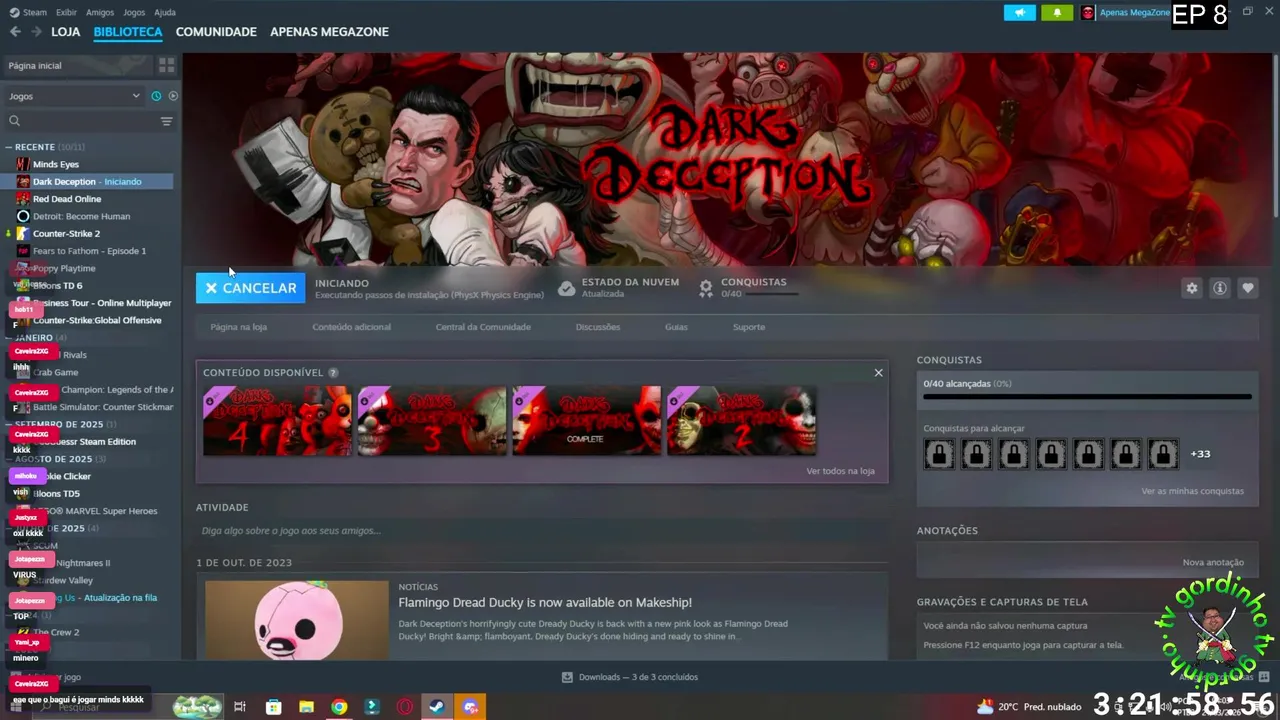Open Google Chrome from the taskbar
This screenshot has height=720, width=1280.
coord(339,707)
